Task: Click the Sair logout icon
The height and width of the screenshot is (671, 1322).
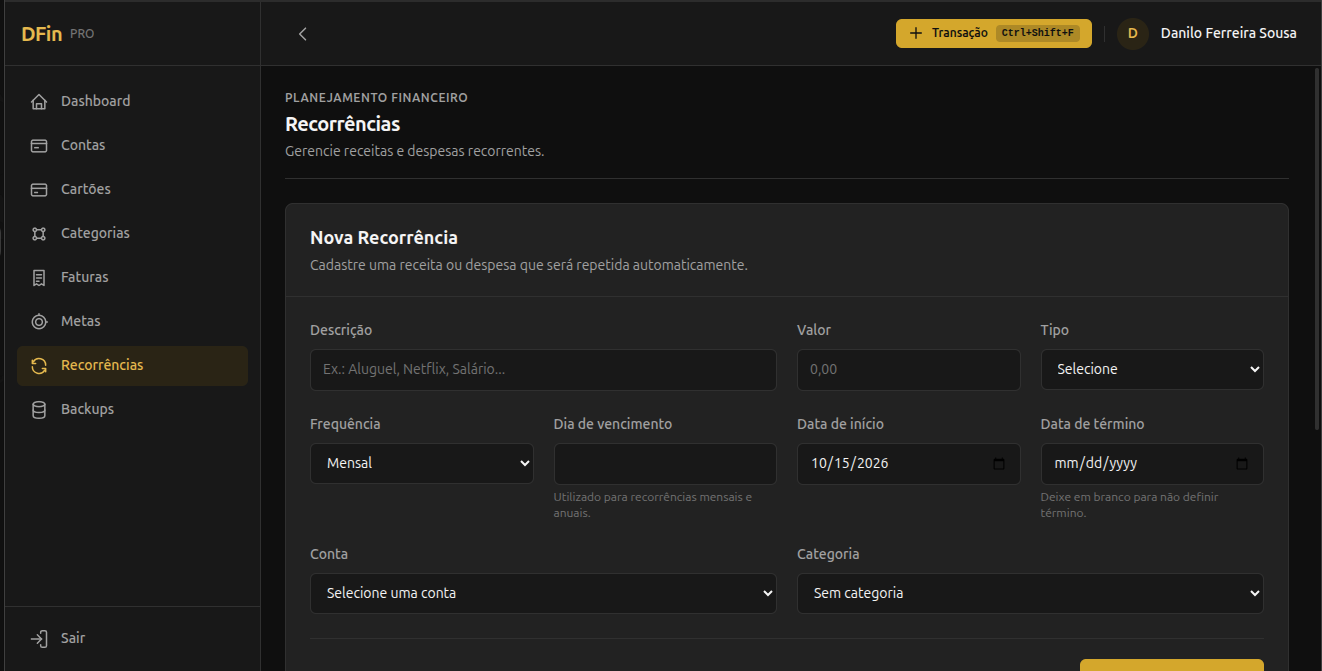Action: 39,638
